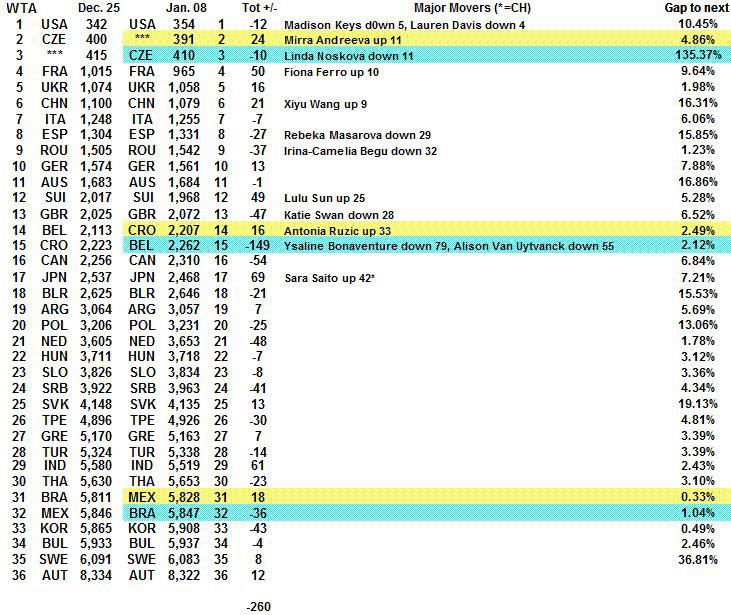731x615 pixels.
Task: Select the 36.81% gap value
Action: tap(697, 560)
